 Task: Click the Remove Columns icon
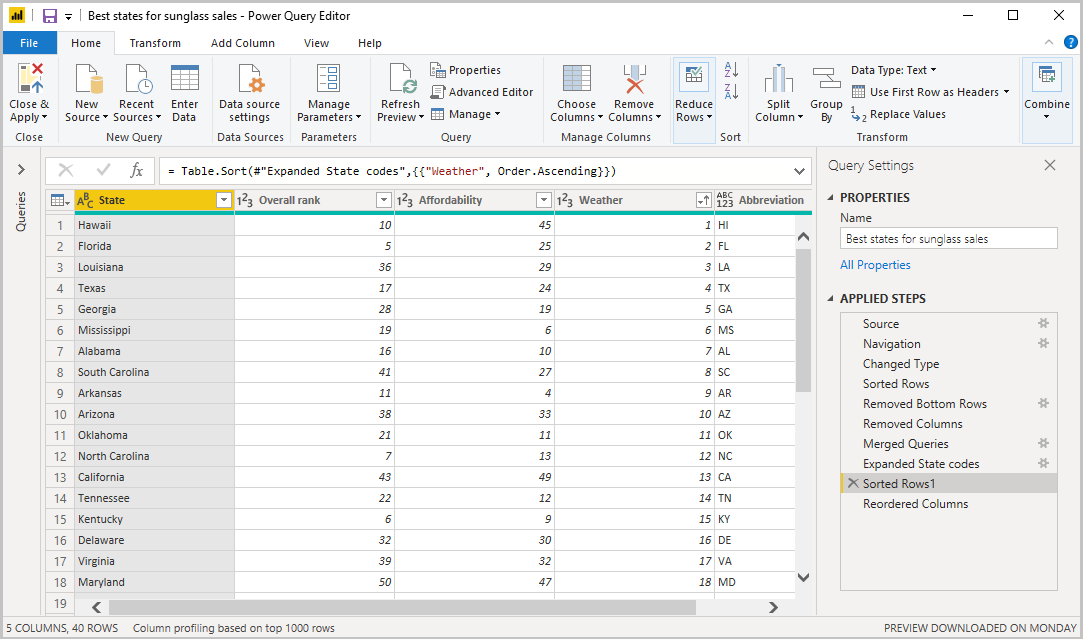click(634, 78)
